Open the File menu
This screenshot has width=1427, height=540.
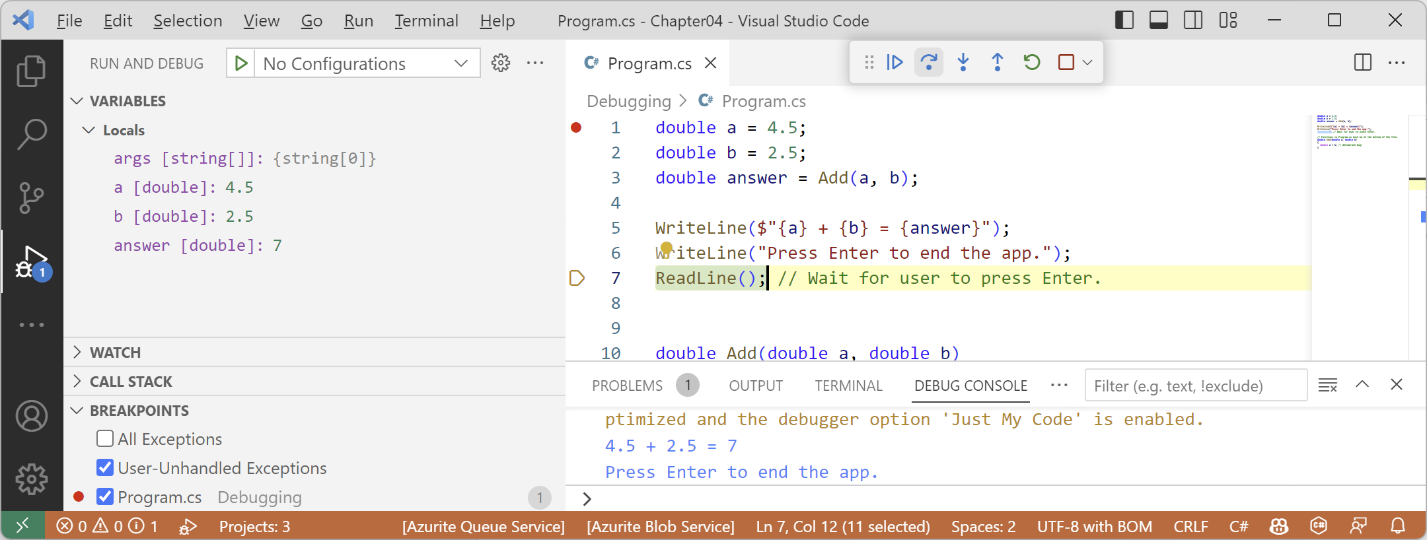click(x=69, y=20)
